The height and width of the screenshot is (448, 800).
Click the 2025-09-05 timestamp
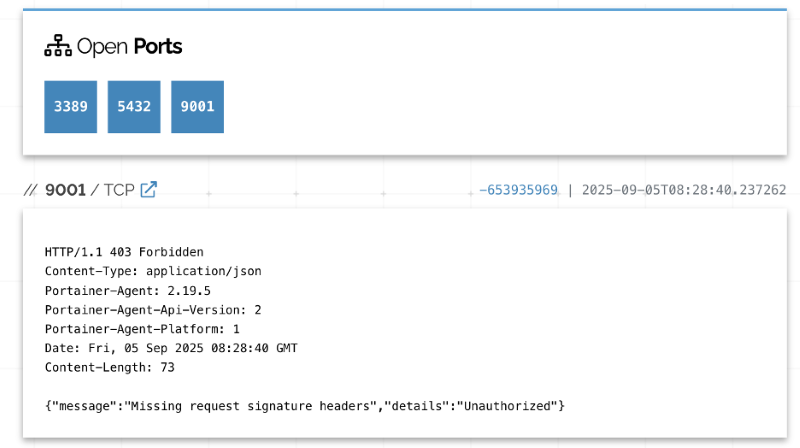coord(683,190)
